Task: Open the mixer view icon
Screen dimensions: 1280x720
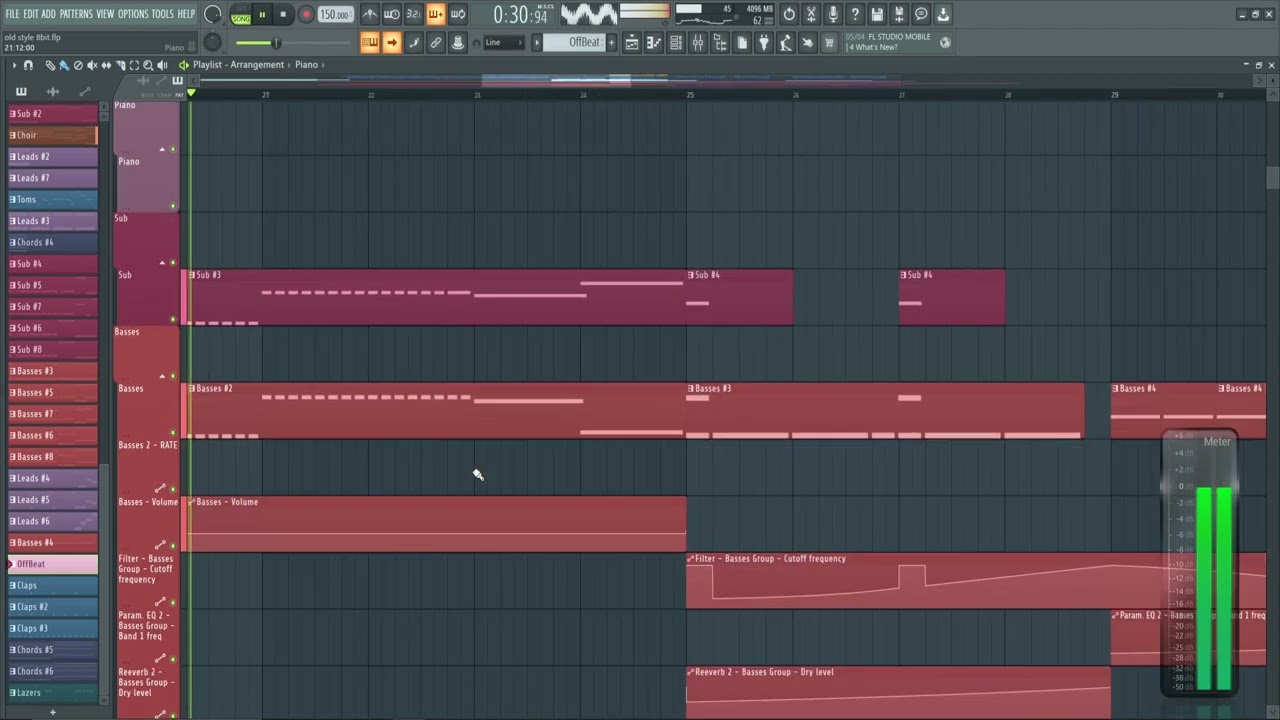Action: click(x=698, y=42)
